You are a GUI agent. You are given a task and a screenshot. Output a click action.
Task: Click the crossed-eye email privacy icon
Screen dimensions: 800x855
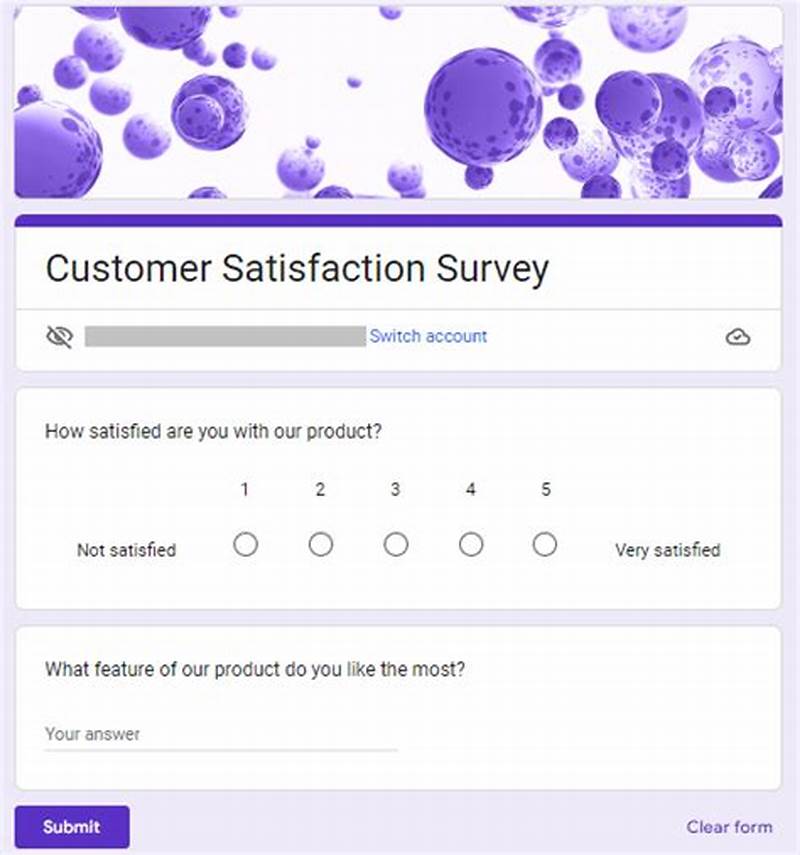tap(60, 336)
